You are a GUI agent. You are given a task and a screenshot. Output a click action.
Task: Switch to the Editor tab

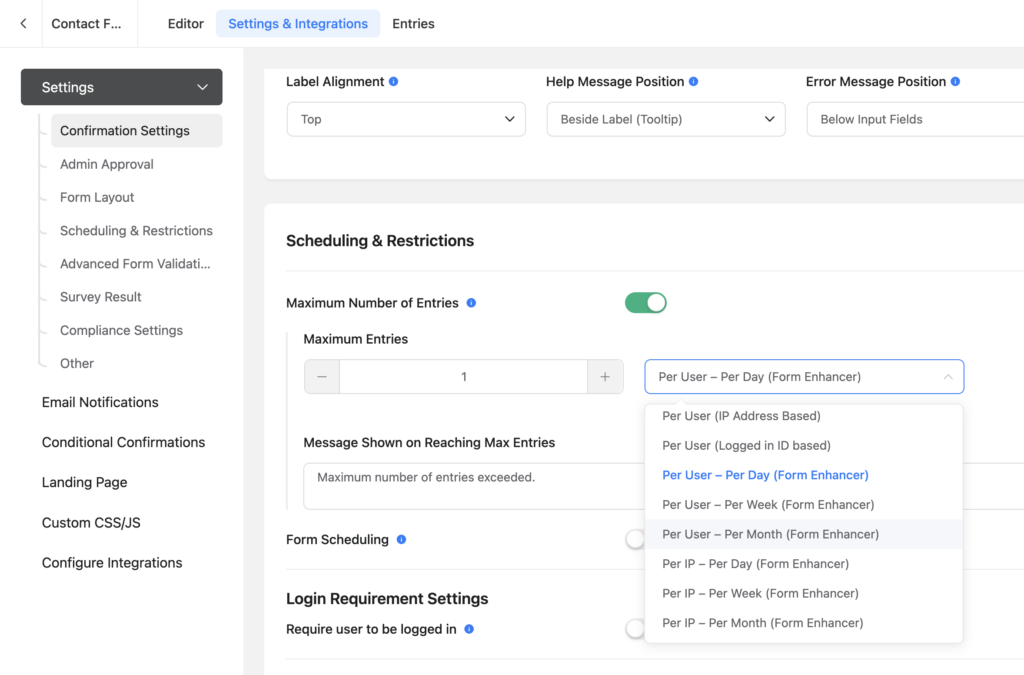[x=185, y=24]
